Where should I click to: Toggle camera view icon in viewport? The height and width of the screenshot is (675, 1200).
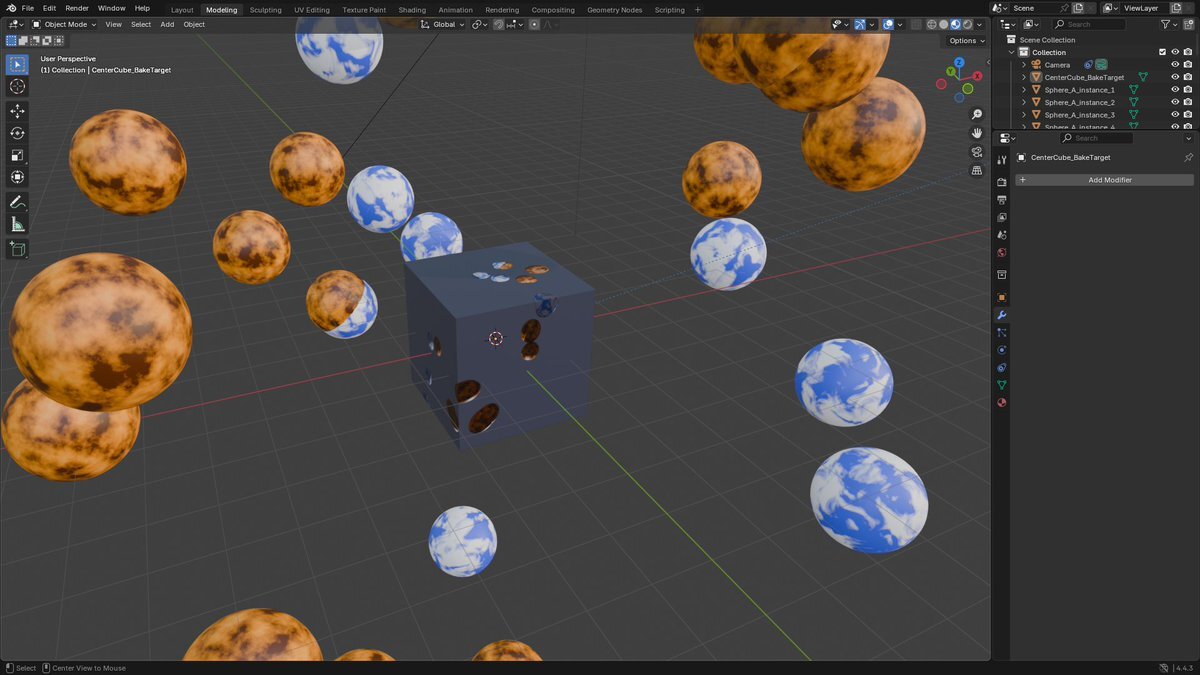coord(977,152)
